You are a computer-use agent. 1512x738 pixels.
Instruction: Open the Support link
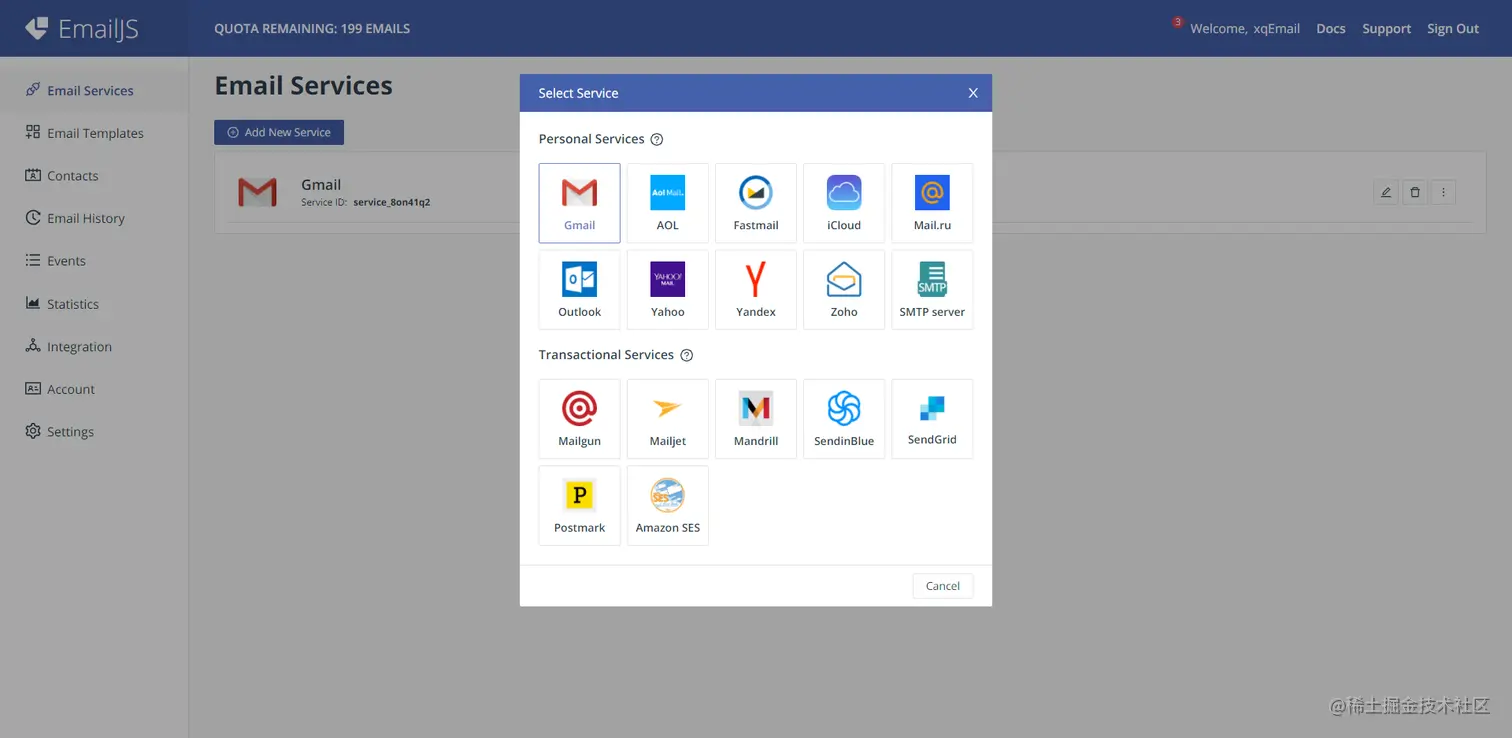coord(1386,29)
